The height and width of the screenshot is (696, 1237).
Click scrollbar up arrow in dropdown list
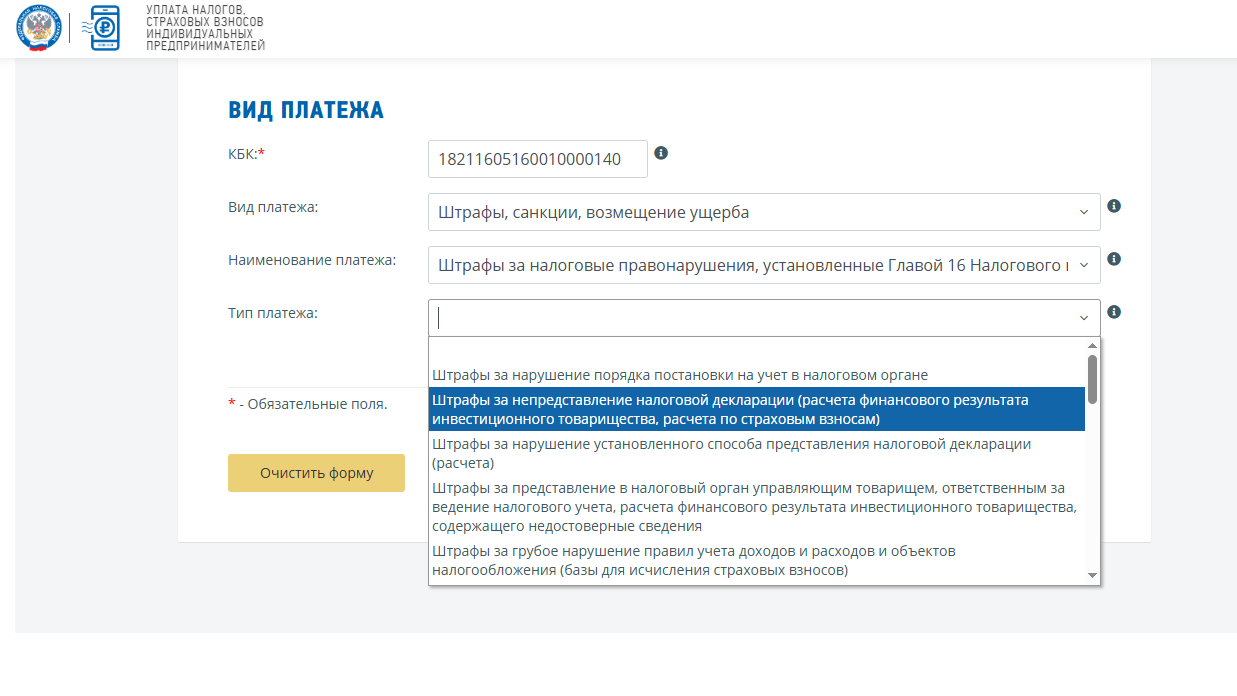[x=1092, y=345]
